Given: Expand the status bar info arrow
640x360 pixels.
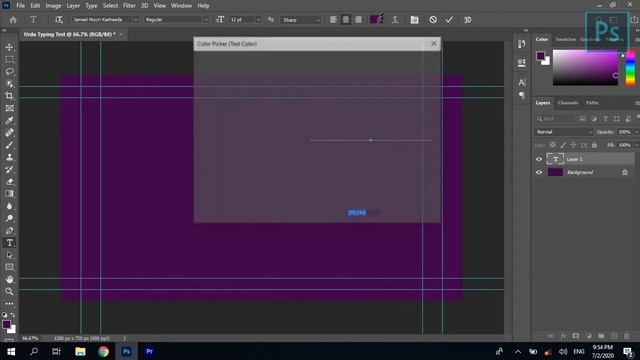Looking at the screenshot, I should tap(124, 338).
